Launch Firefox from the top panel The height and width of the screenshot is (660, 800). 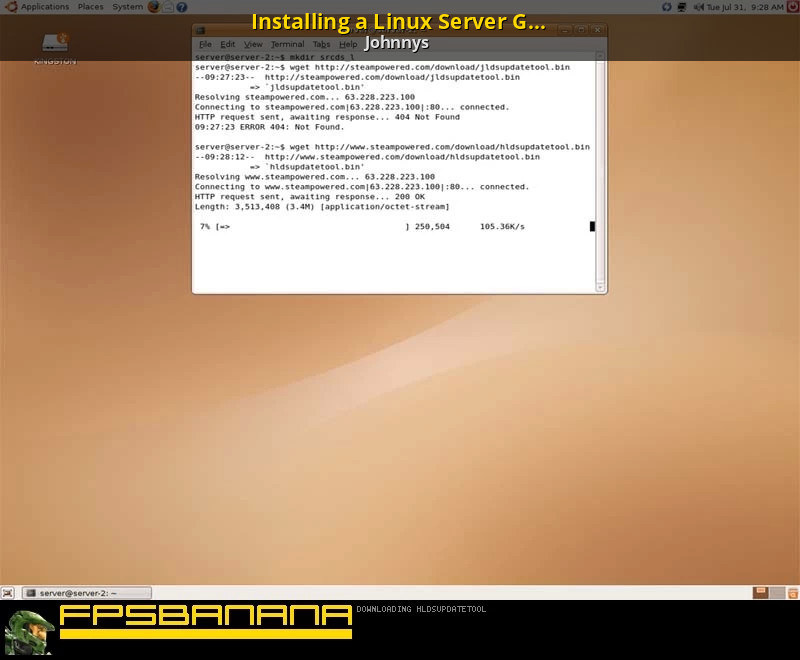[x=153, y=7]
